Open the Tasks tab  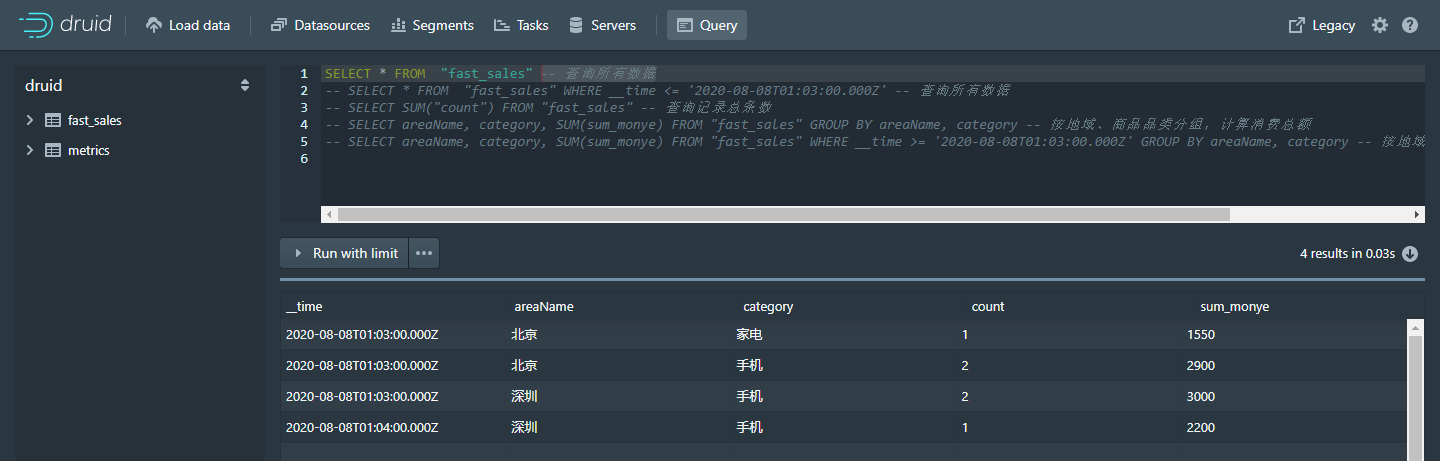click(521, 25)
